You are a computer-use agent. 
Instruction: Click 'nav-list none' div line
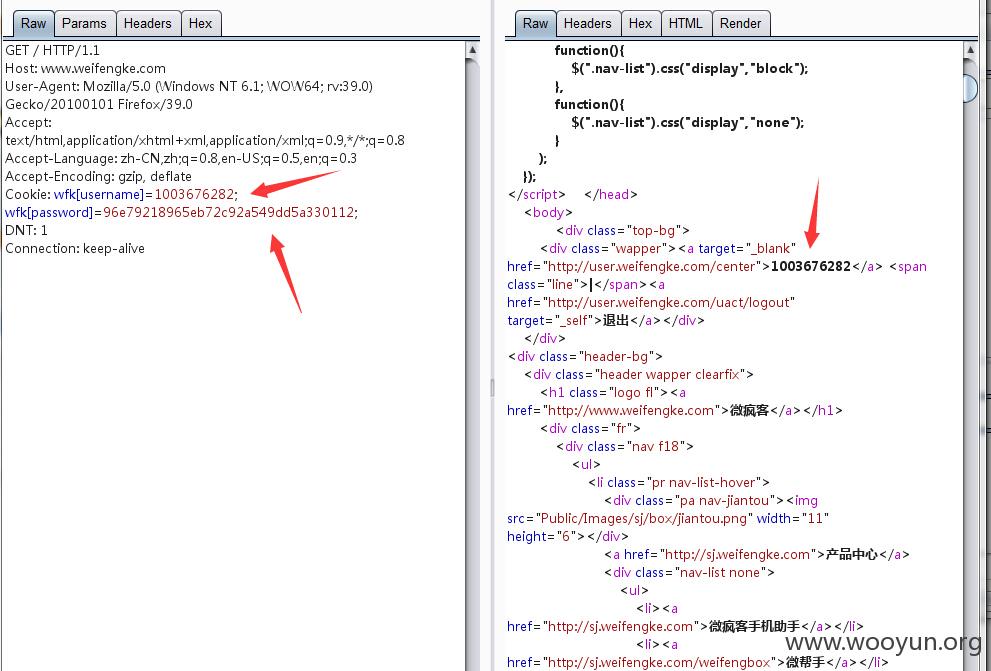[690, 572]
